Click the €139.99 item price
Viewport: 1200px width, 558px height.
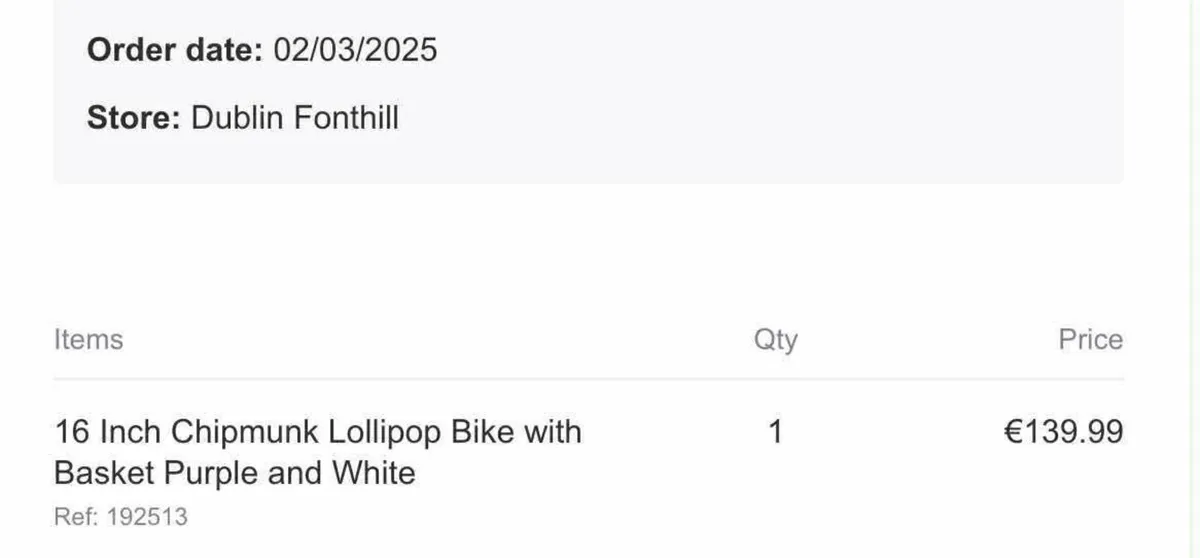tap(1063, 432)
